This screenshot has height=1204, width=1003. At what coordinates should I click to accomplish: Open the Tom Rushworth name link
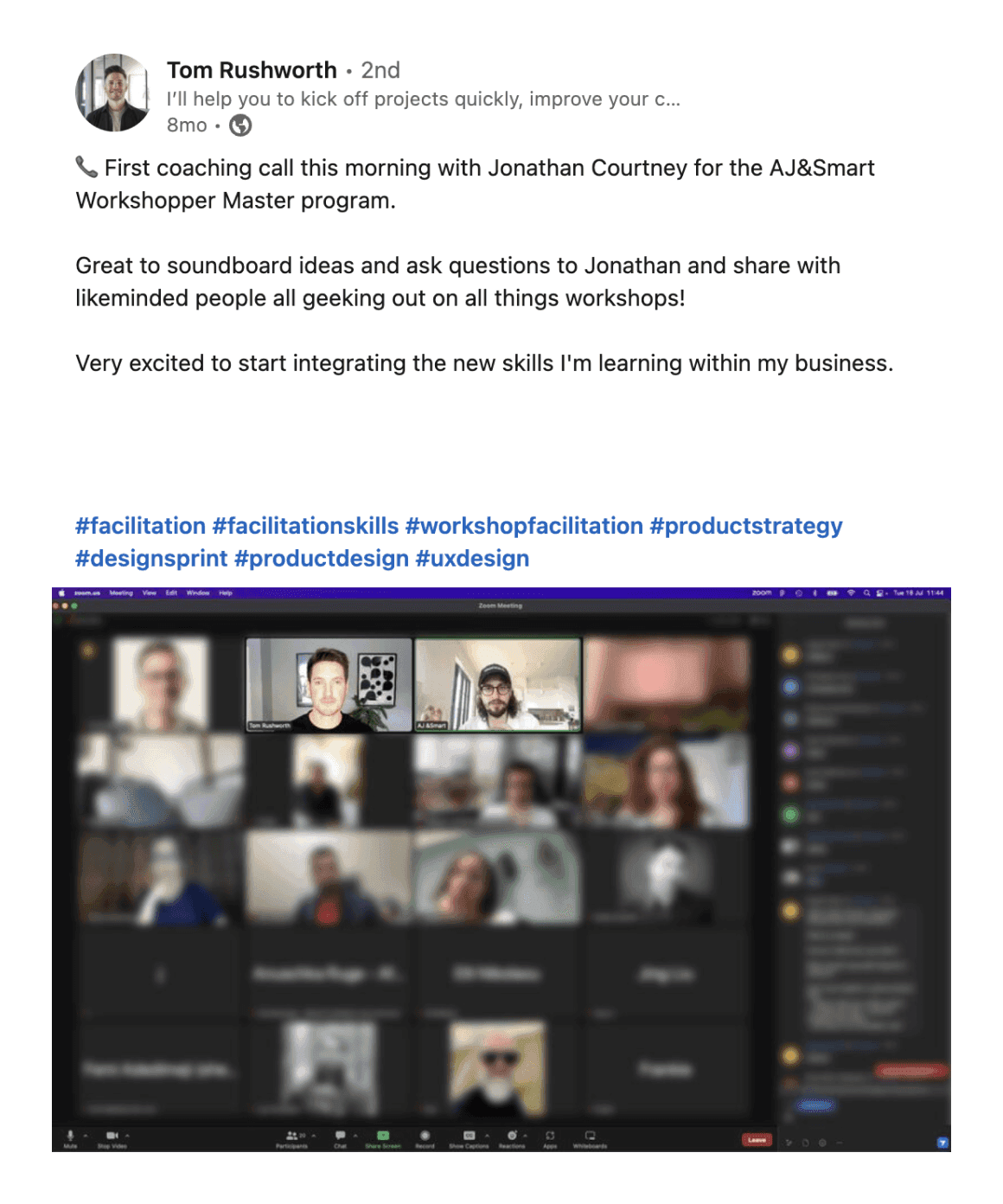[252, 70]
